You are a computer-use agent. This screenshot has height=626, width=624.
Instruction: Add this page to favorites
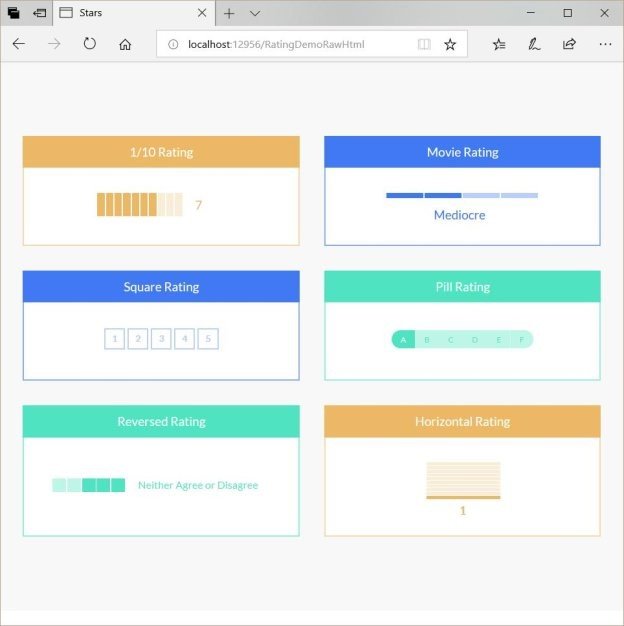450,44
